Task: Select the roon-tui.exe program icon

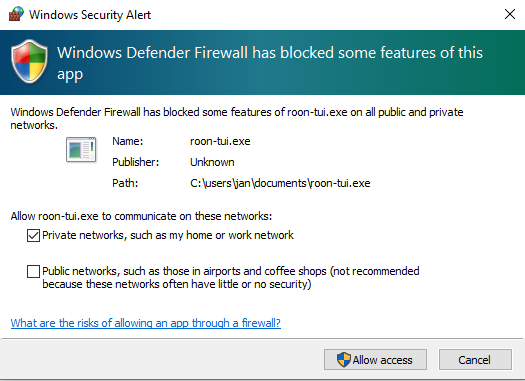Action: (81, 150)
